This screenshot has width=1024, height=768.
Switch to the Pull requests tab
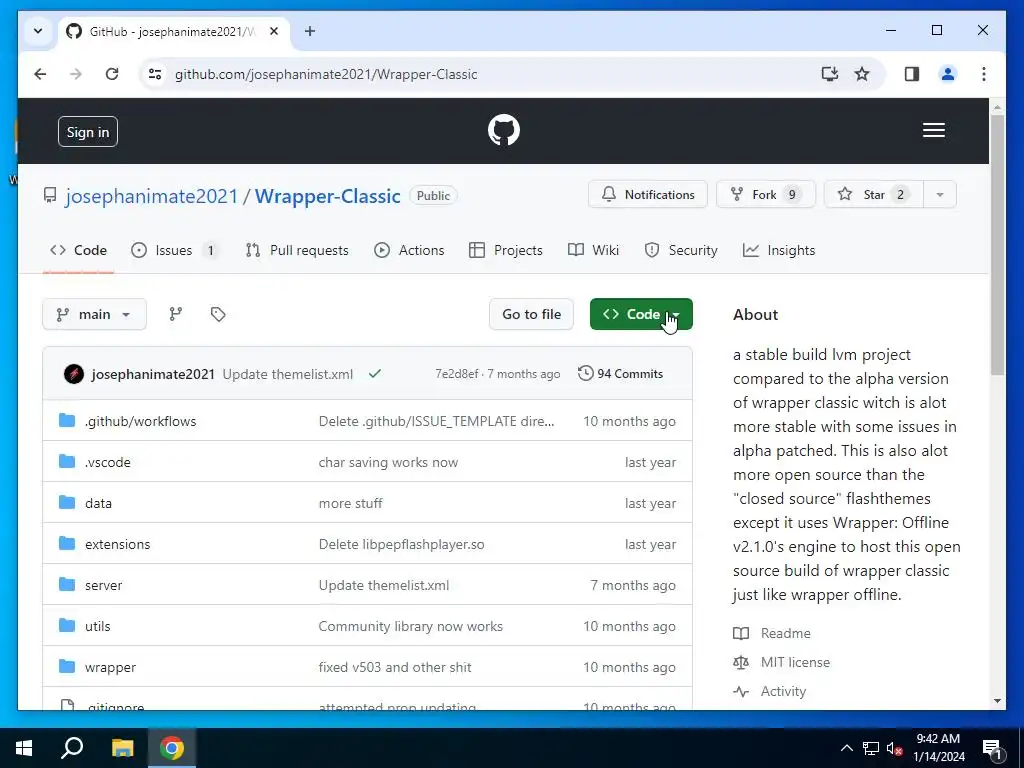point(297,250)
